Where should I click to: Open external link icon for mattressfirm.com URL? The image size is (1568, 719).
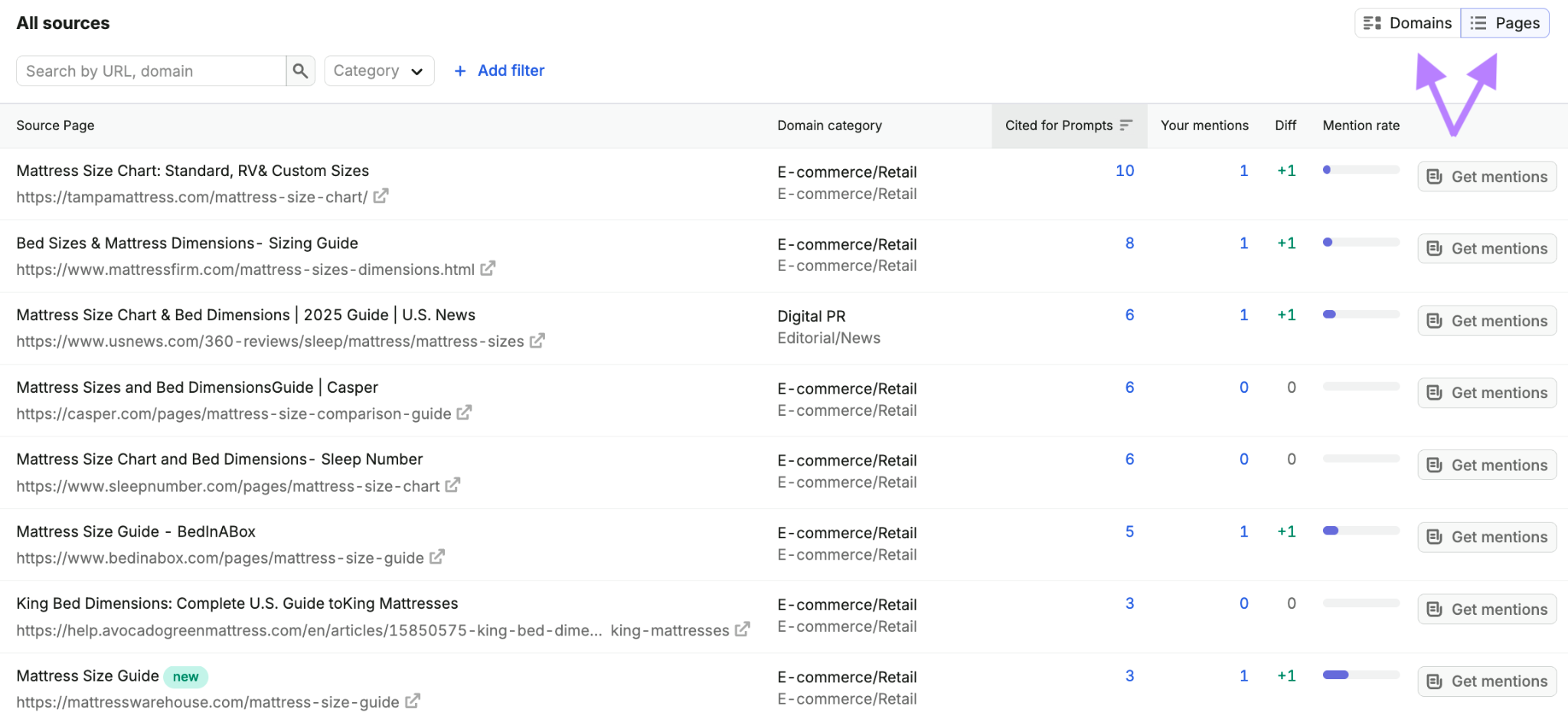pos(488,269)
